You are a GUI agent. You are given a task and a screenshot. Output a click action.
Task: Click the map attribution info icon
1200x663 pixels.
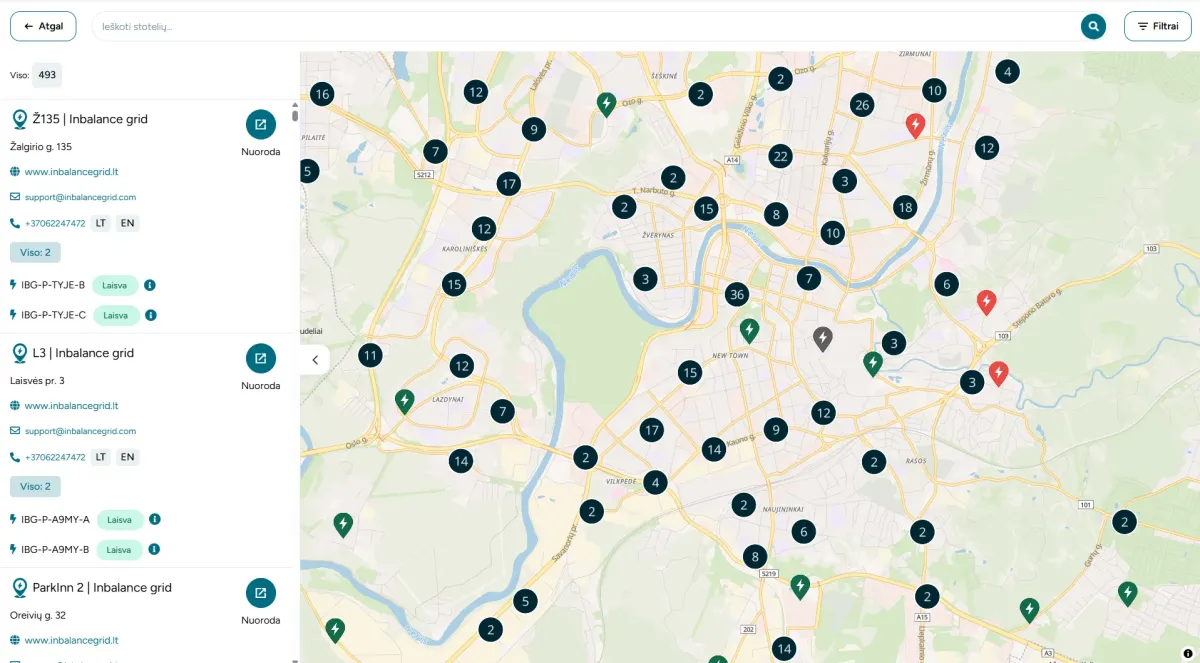(x=1187, y=653)
